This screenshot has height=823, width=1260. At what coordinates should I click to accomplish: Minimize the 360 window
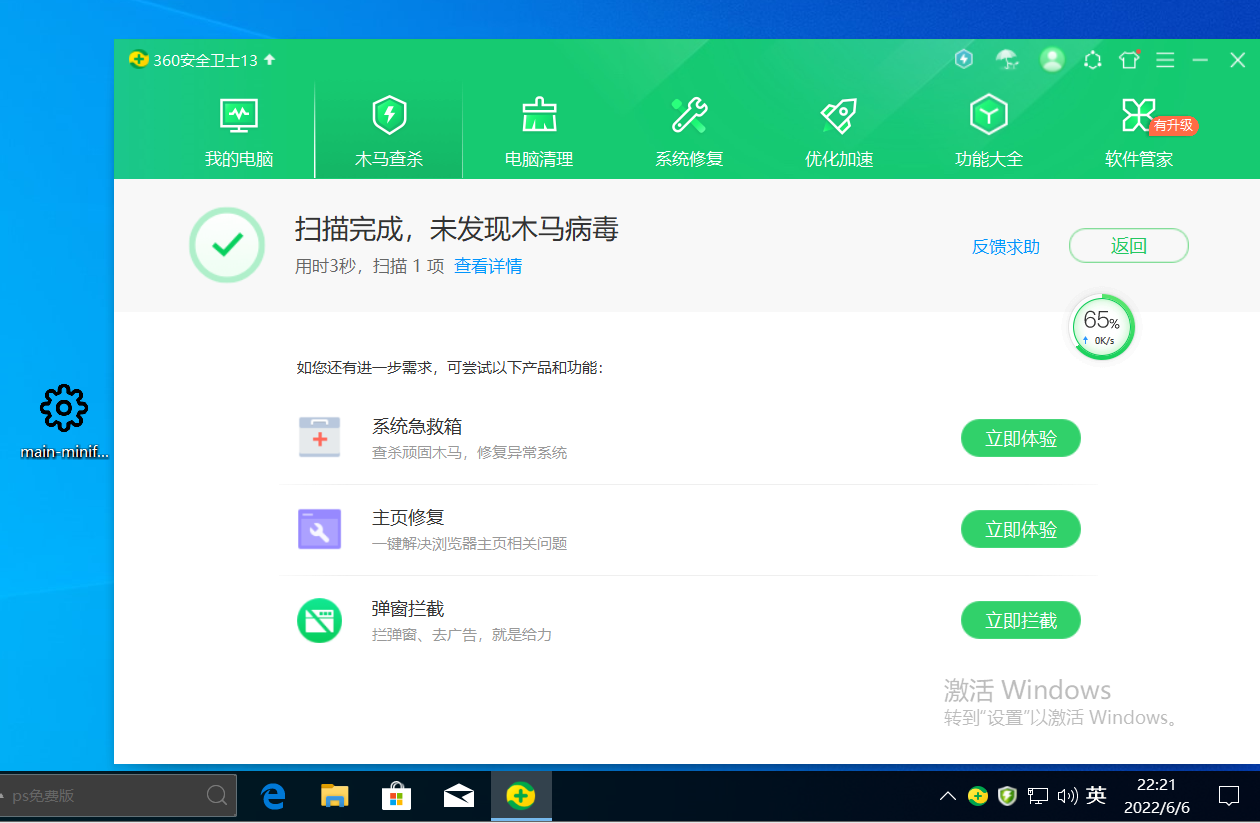1201,60
